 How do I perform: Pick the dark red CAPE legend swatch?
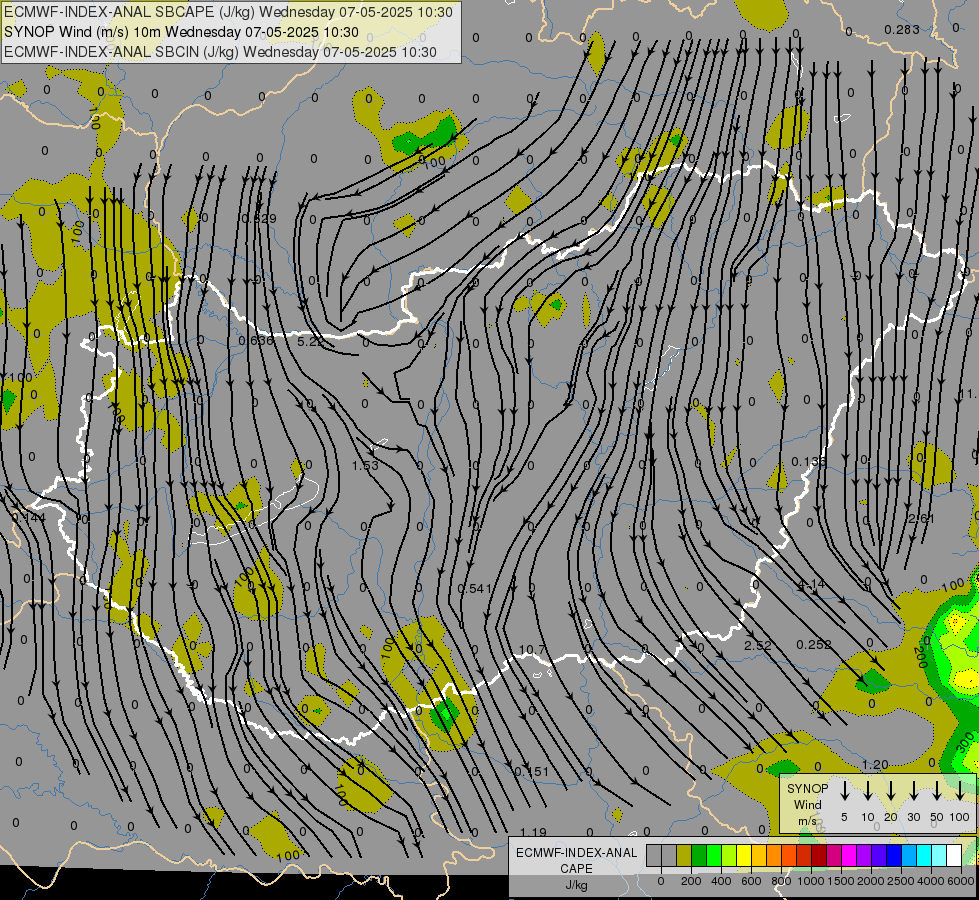(819, 855)
